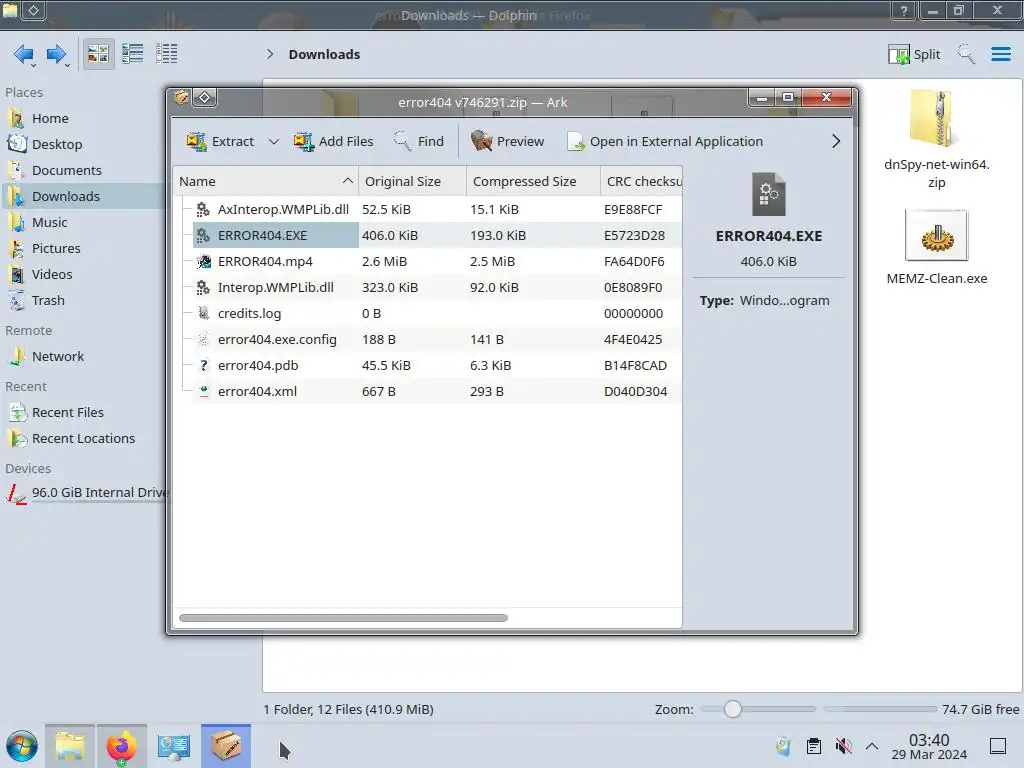Open the taskbar clock 03:40
Screen dimensions: 1024x768
pyautogui.click(x=929, y=746)
